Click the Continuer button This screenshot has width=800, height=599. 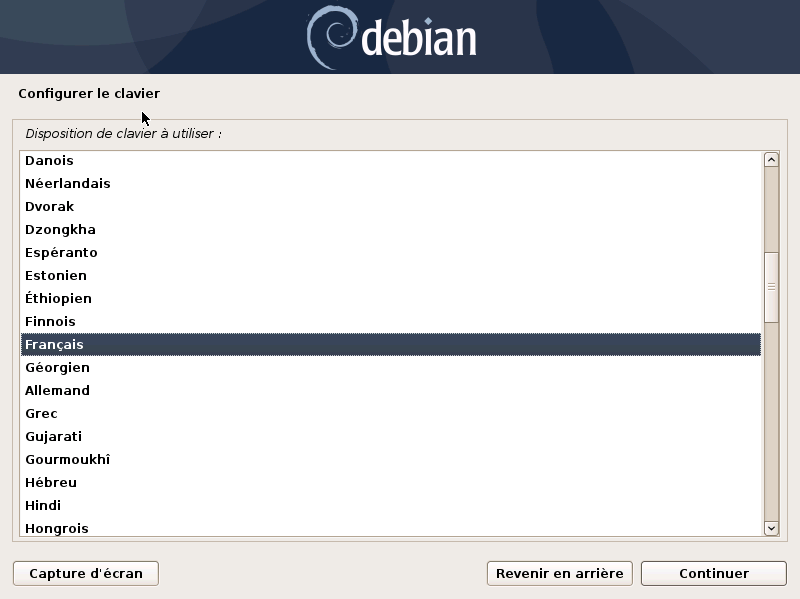point(713,573)
